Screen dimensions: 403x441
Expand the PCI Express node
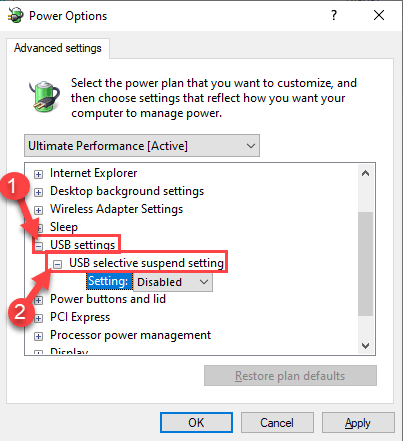click(39, 318)
